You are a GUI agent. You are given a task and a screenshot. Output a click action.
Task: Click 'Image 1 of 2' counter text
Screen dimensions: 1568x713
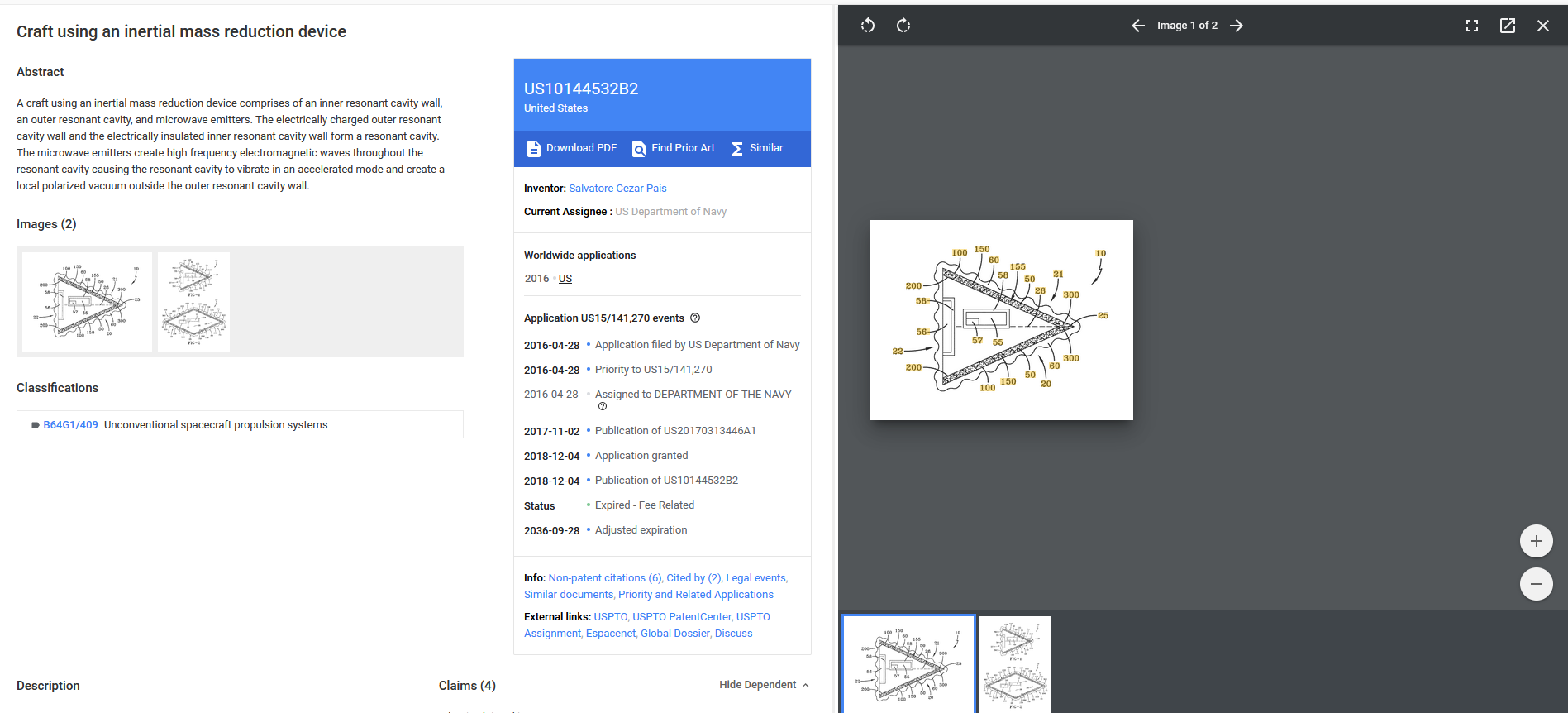coord(1187,26)
